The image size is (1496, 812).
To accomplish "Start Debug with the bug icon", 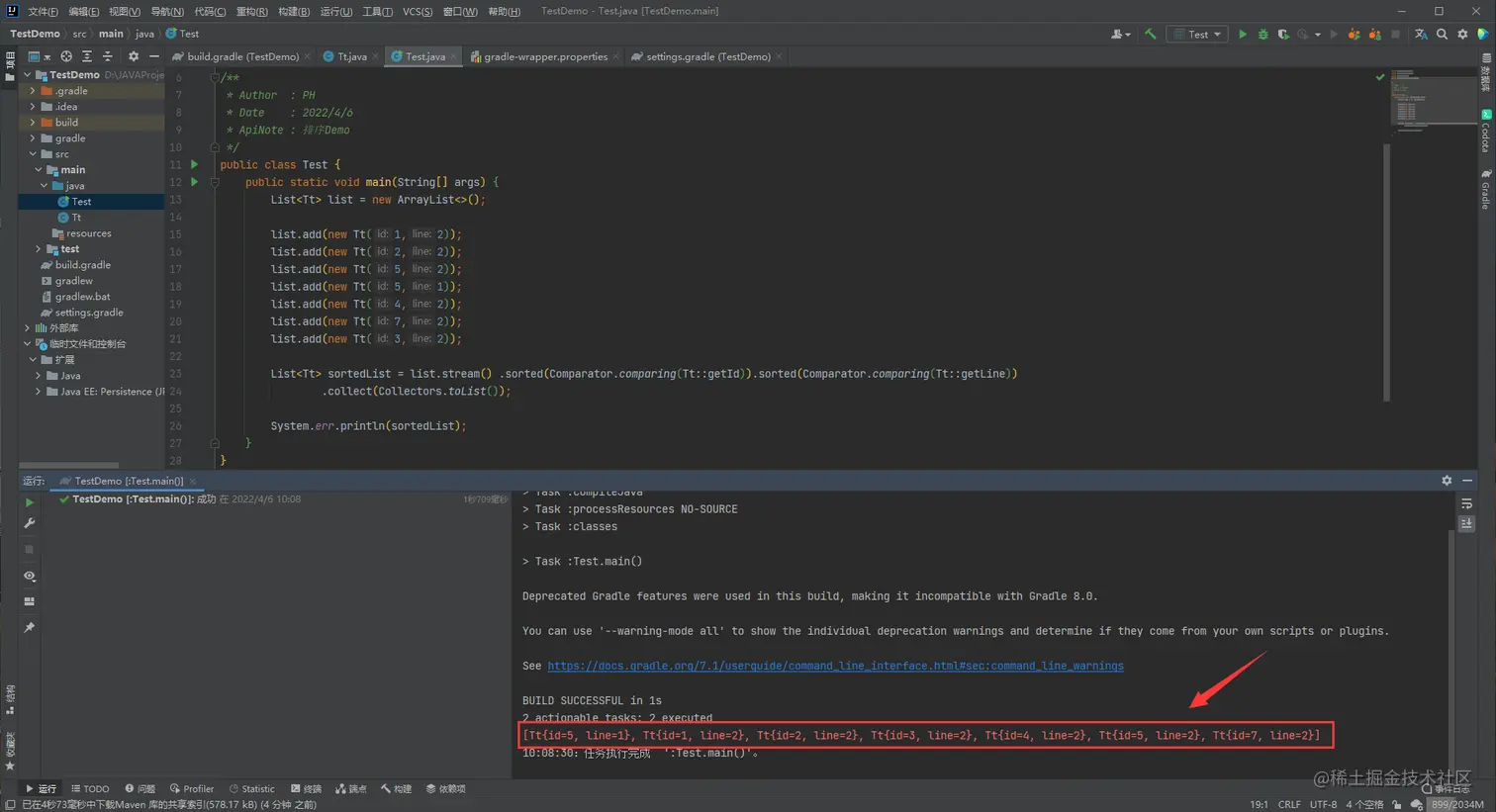I will point(1262,33).
